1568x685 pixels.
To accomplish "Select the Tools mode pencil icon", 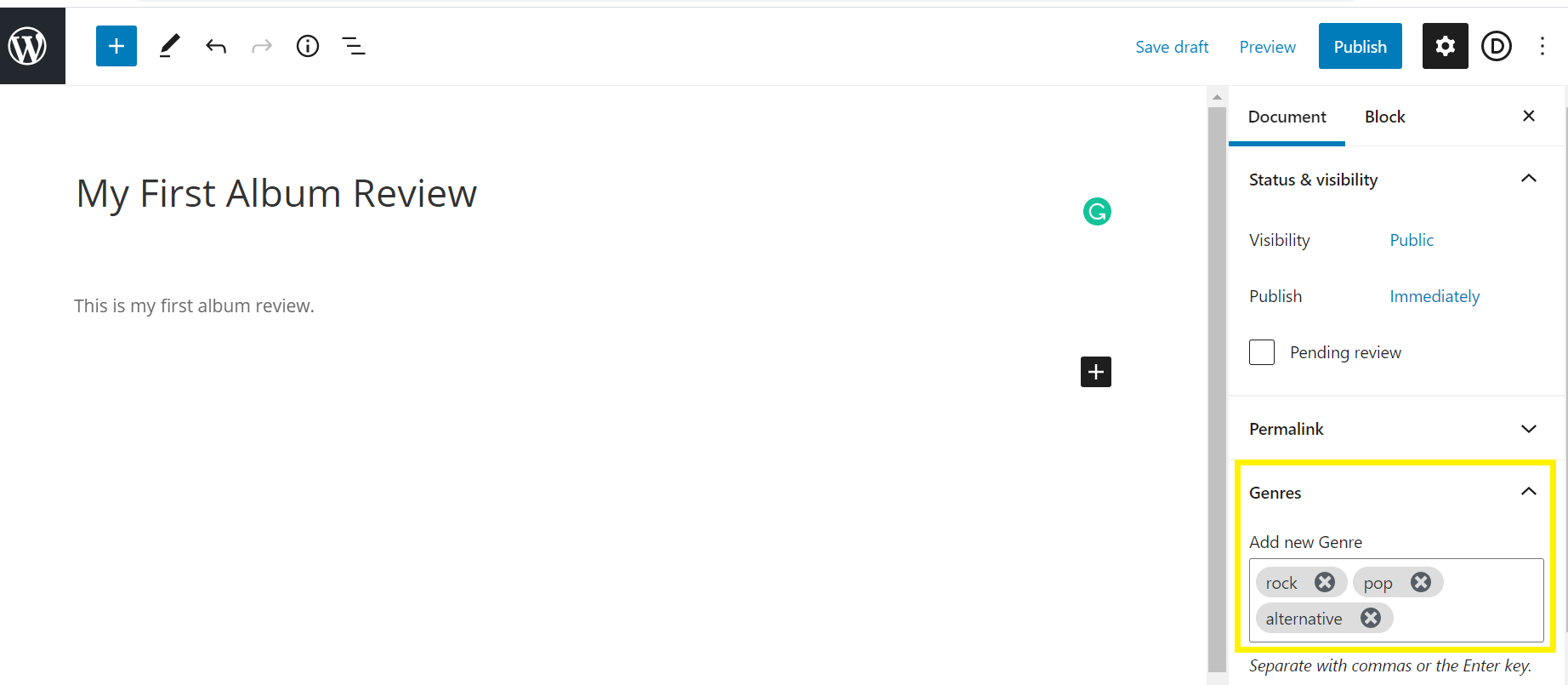I will pos(168,46).
